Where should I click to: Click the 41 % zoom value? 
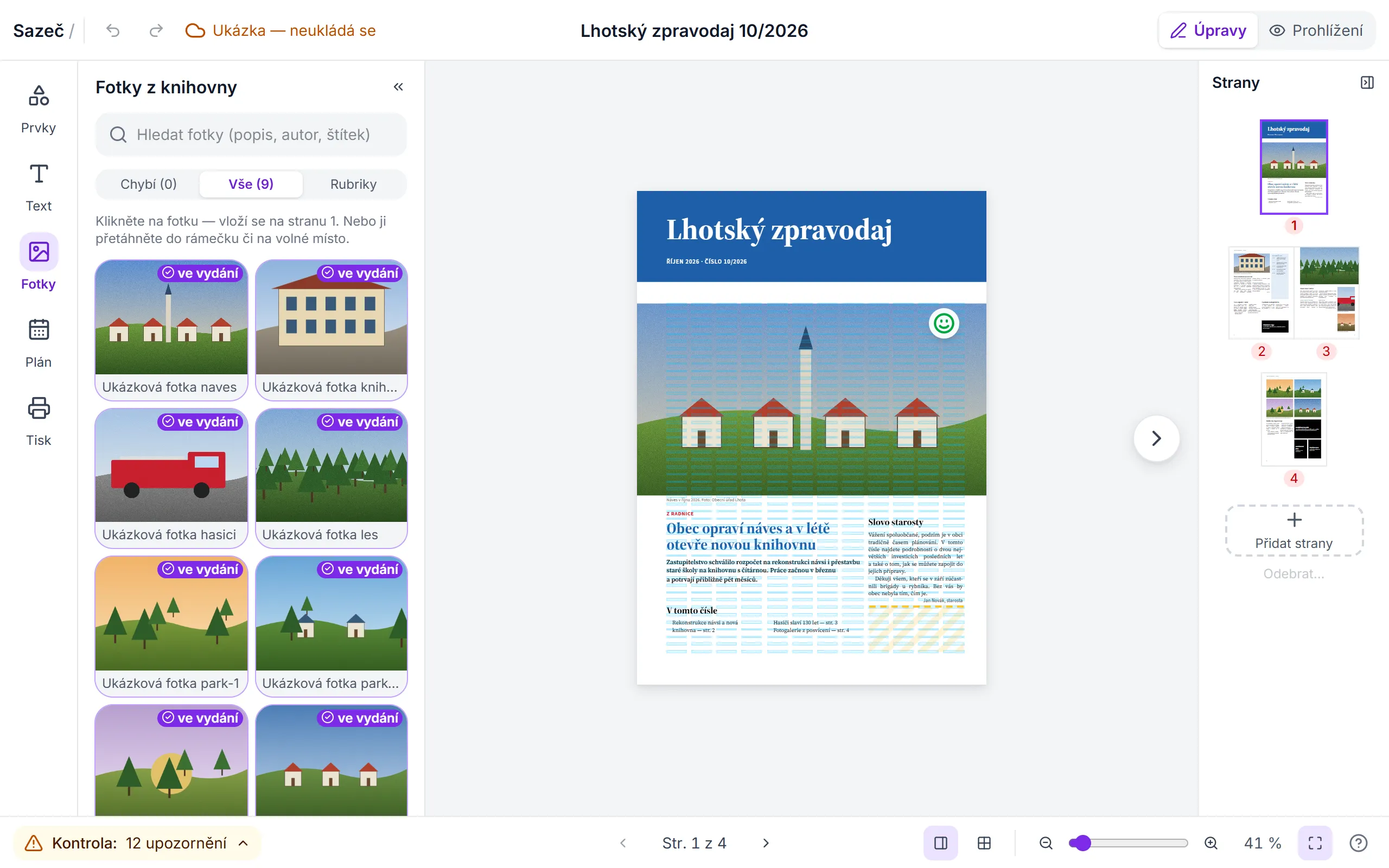(x=1262, y=843)
